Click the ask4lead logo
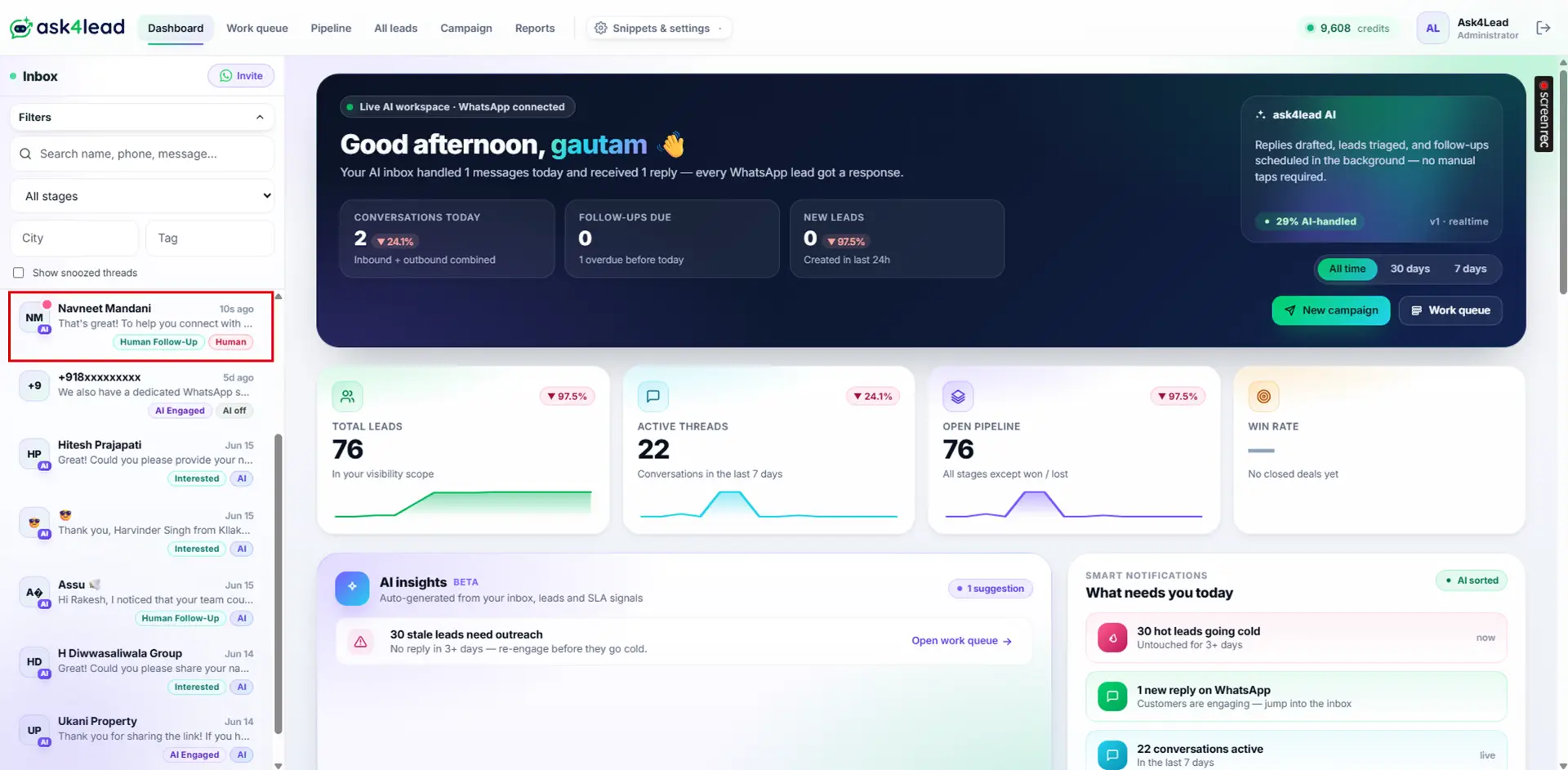The image size is (1568, 770). click(67, 27)
